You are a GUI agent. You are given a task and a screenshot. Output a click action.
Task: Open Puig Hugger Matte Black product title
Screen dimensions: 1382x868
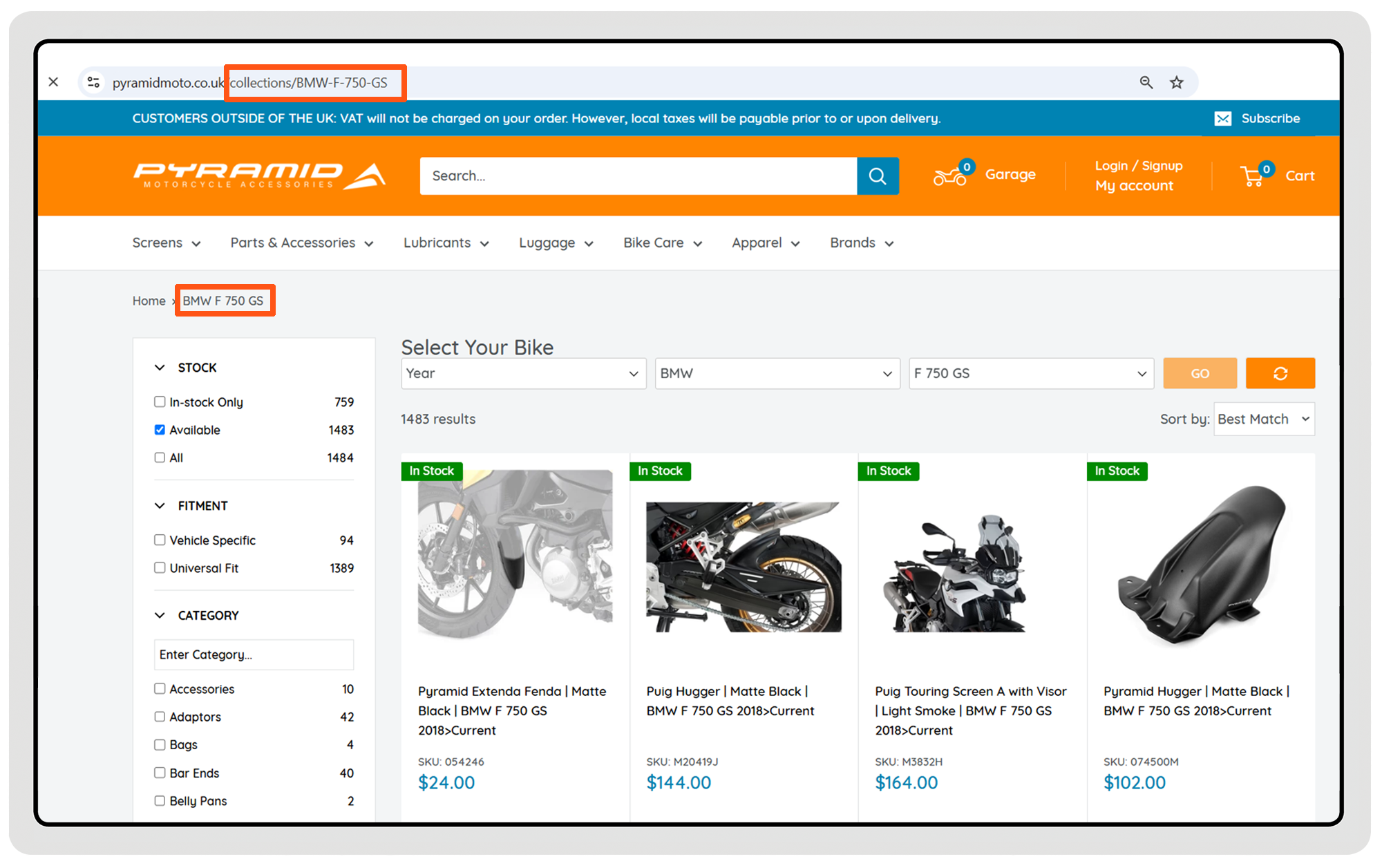pos(730,701)
